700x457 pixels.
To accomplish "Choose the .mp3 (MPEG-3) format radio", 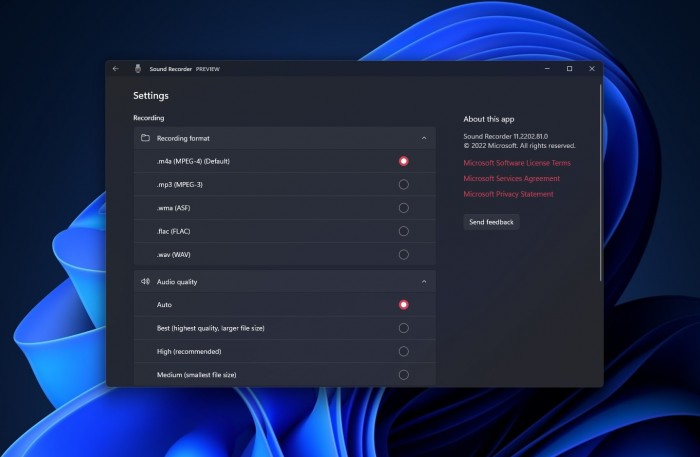I will click(404, 184).
